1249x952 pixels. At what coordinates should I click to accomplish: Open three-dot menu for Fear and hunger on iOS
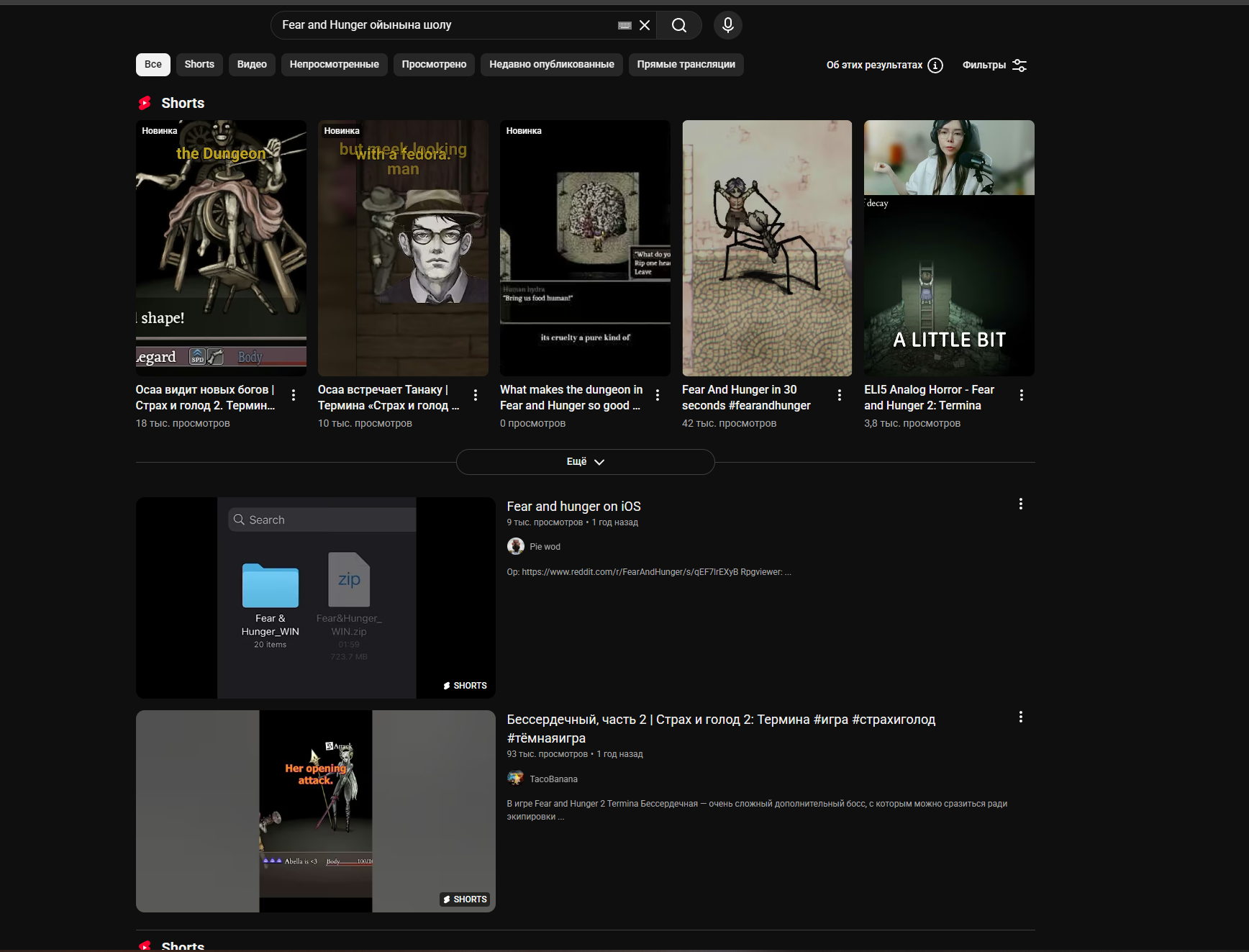pos(1020,504)
